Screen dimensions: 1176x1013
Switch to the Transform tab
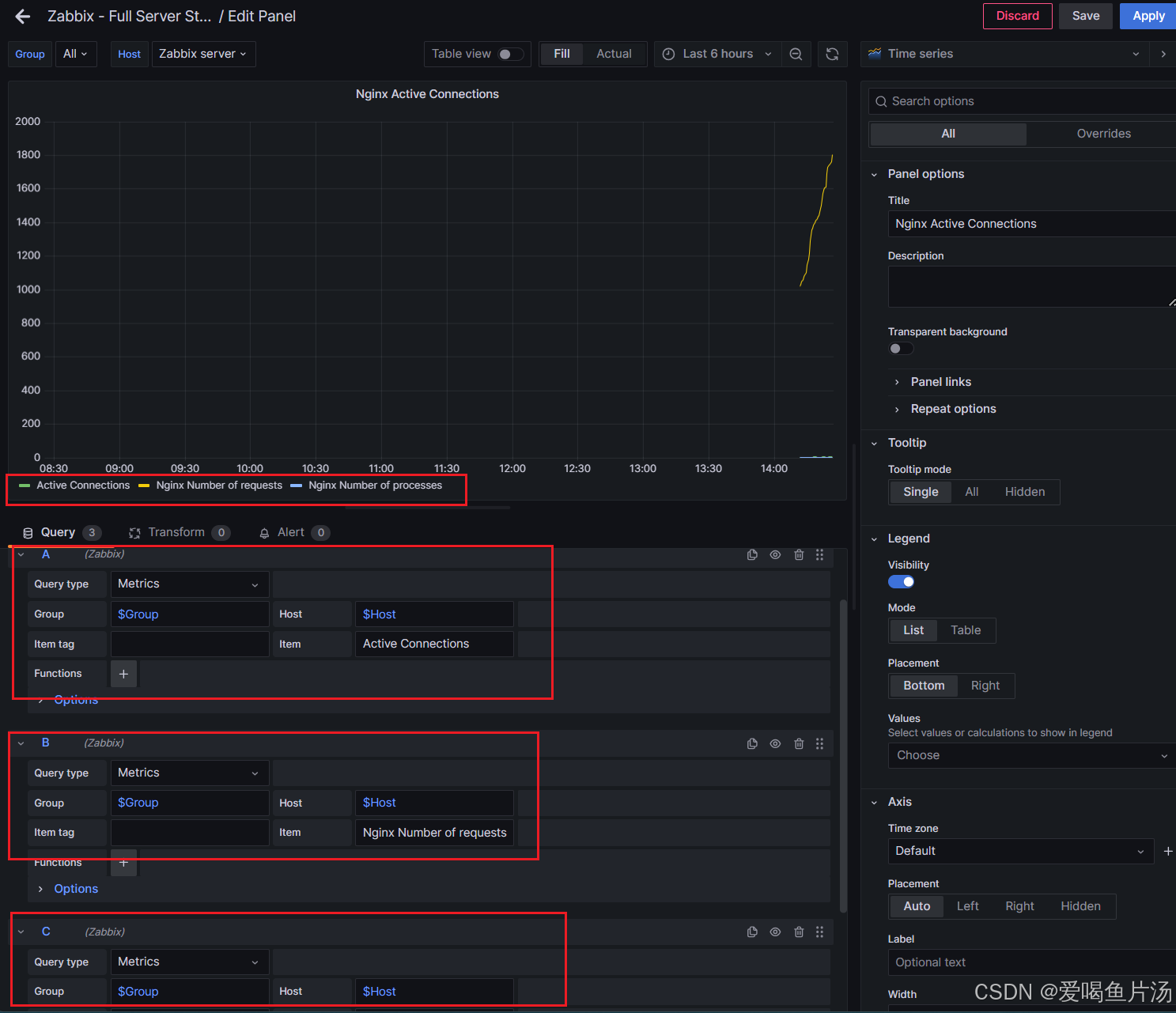pos(179,532)
